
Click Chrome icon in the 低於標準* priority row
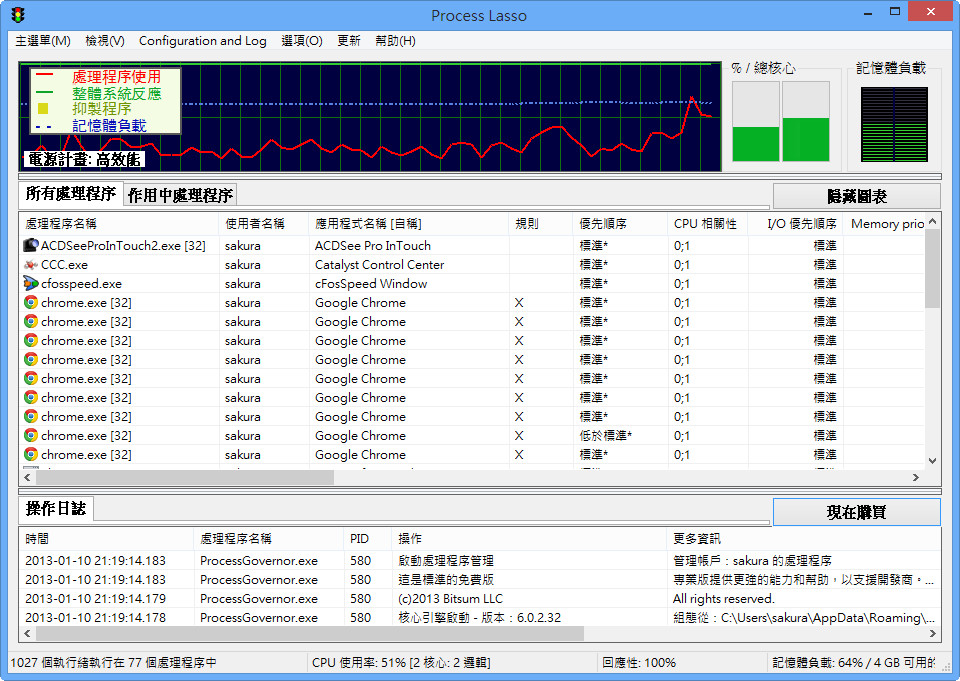(x=31, y=435)
